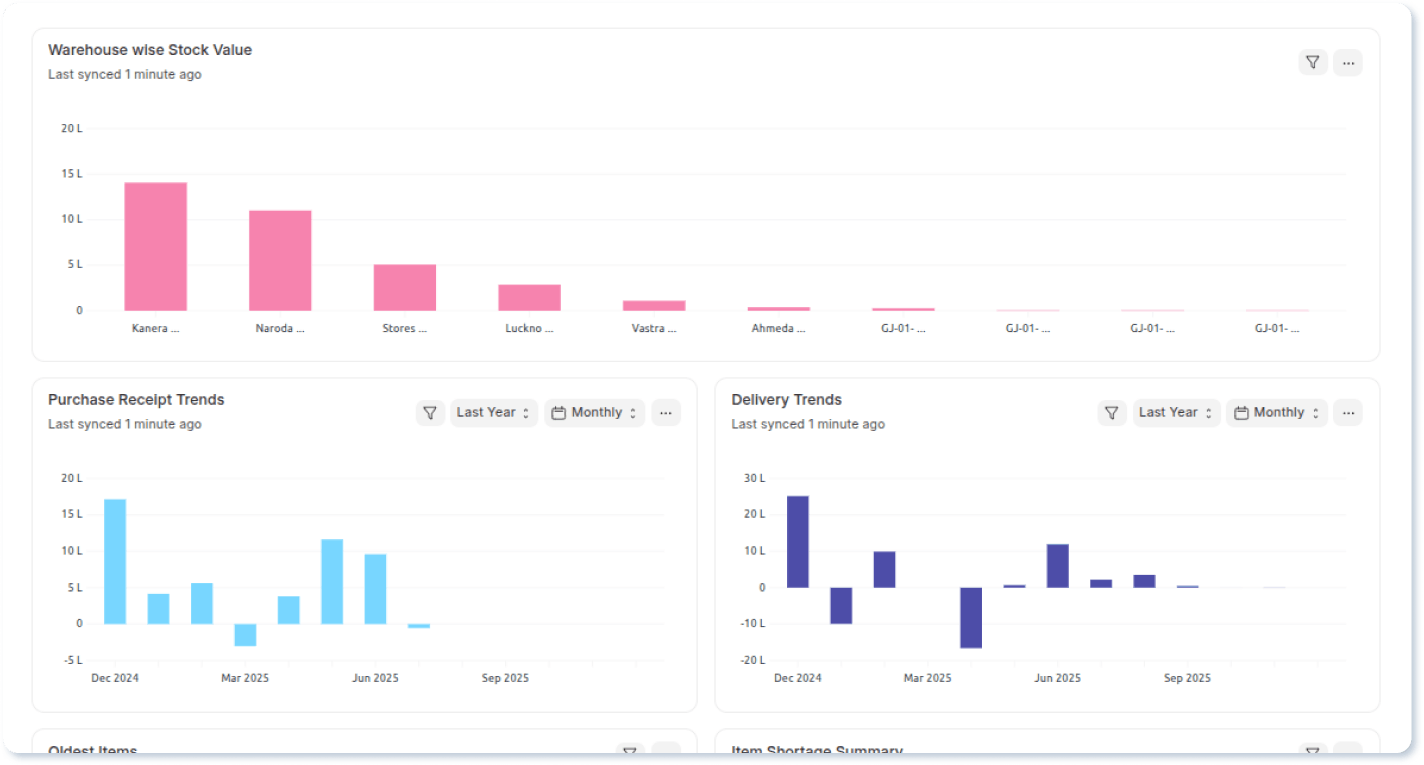Open Monthly frequency dropdown on Purchase Receipt Trends

(595, 412)
